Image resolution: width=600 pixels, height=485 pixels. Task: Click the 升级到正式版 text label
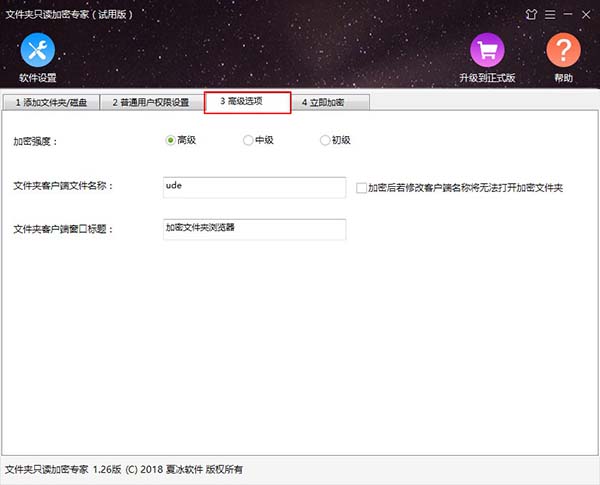point(487,78)
